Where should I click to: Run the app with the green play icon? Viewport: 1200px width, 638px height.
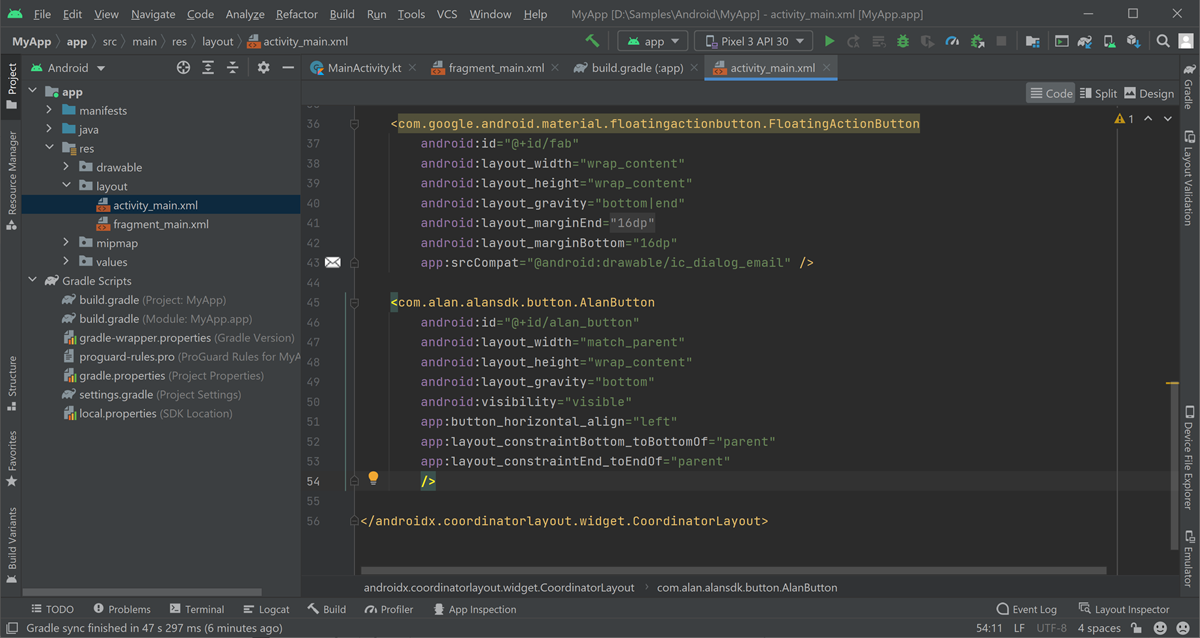[x=830, y=42]
